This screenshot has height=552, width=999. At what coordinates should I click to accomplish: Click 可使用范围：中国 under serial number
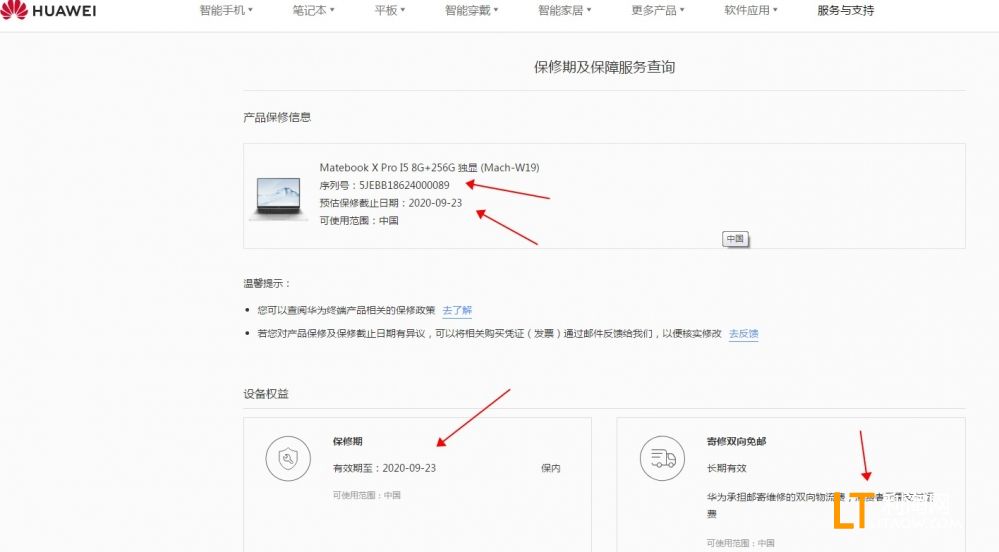coord(359,221)
